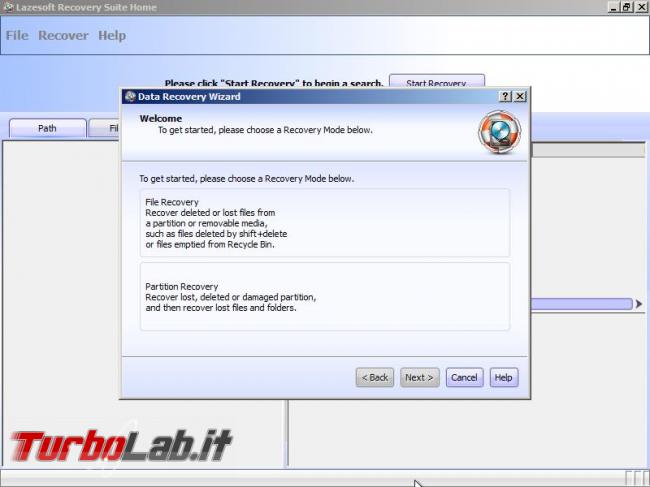Click the horizontal scrollbar thumb in right pane
The width and height of the screenshot is (650, 487).
tap(582, 304)
